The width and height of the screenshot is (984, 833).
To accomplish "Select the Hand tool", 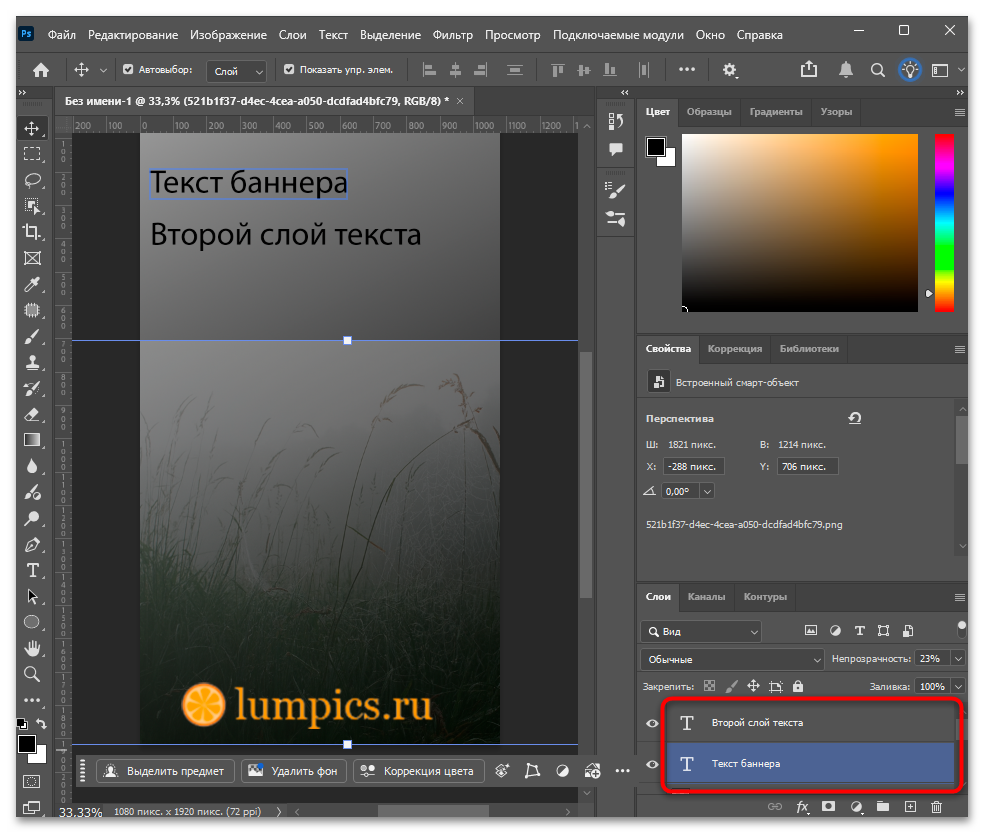I will [33, 648].
